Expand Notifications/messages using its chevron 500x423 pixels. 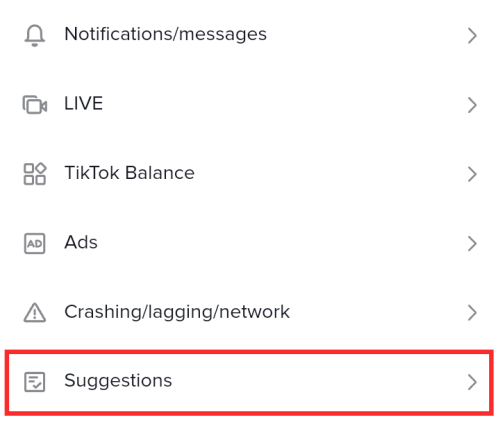pos(472,36)
